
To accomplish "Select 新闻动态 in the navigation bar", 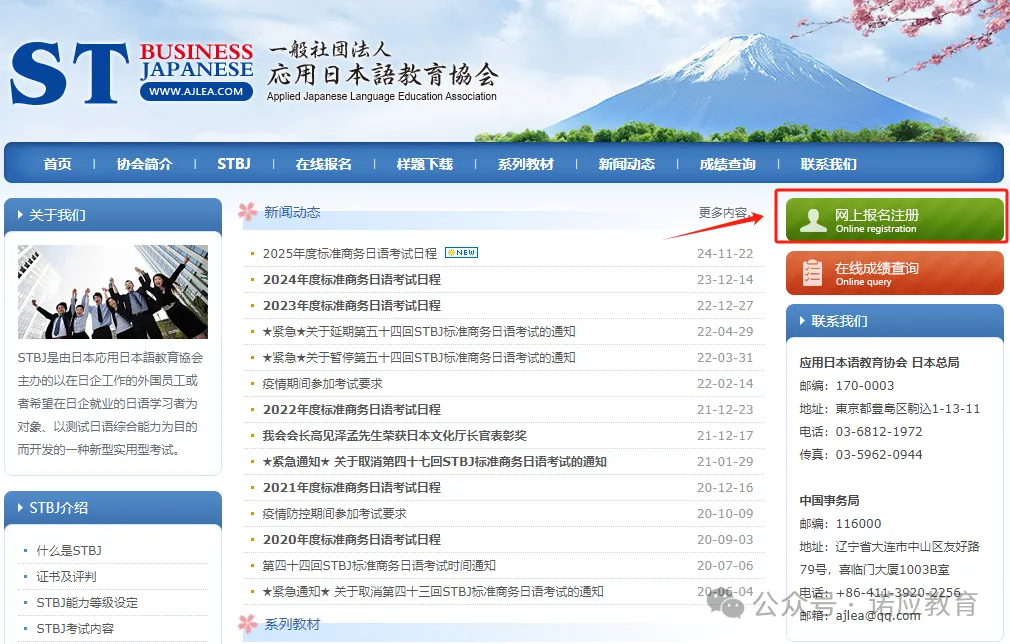I will pos(627,164).
